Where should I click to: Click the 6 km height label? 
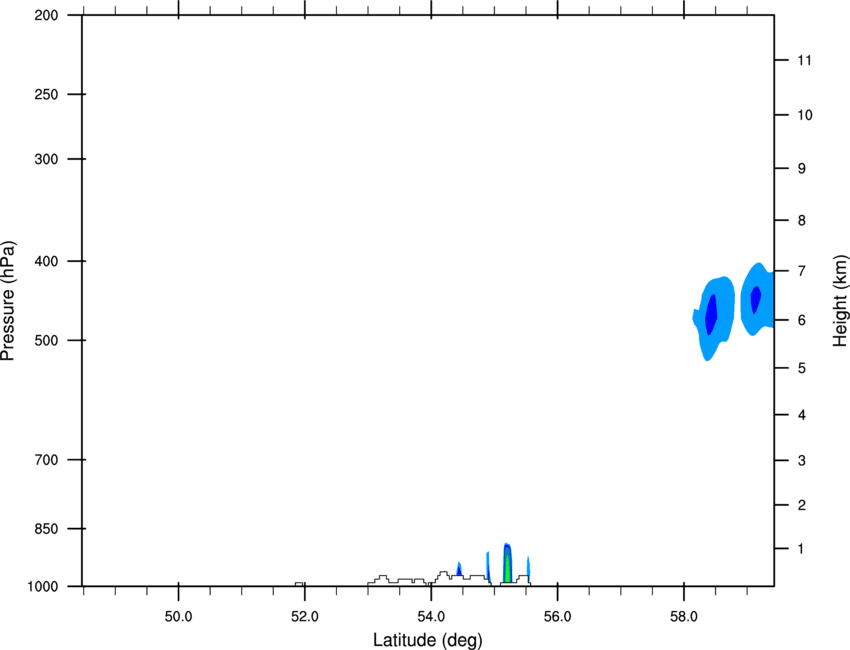pyautogui.click(x=802, y=320)
